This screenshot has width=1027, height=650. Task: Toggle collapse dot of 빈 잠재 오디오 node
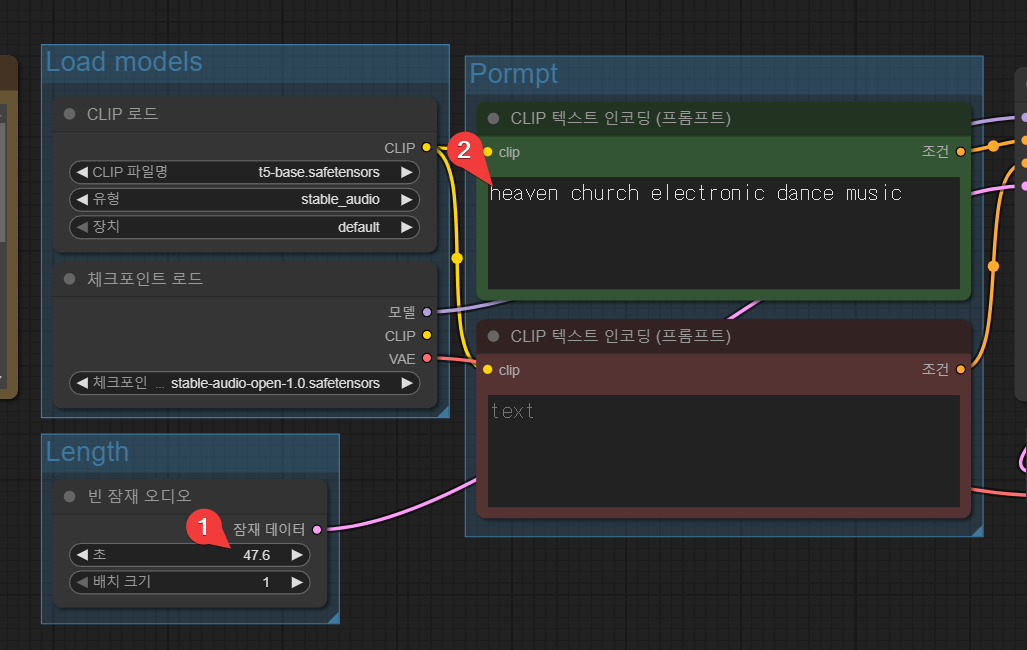70,495
